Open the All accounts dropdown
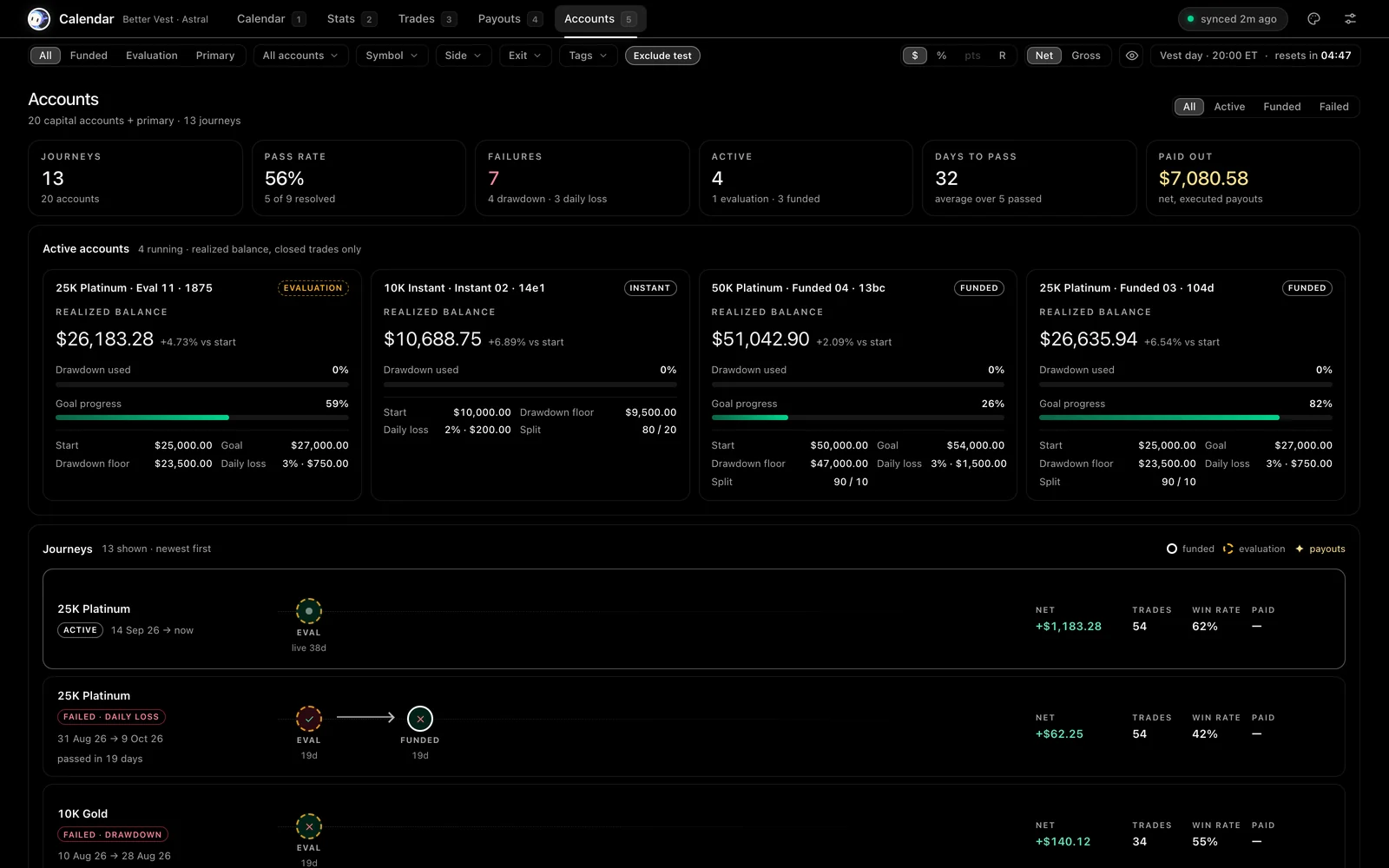 click(x=300, y=56)
